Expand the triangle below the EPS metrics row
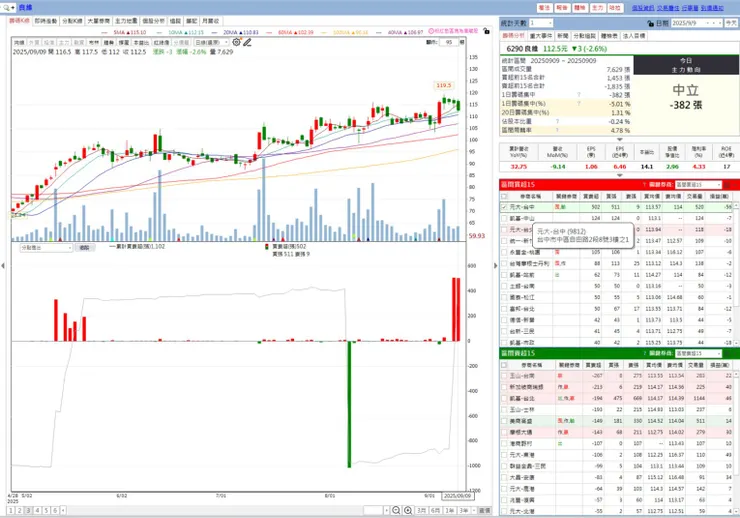 (x=620, y=175)
